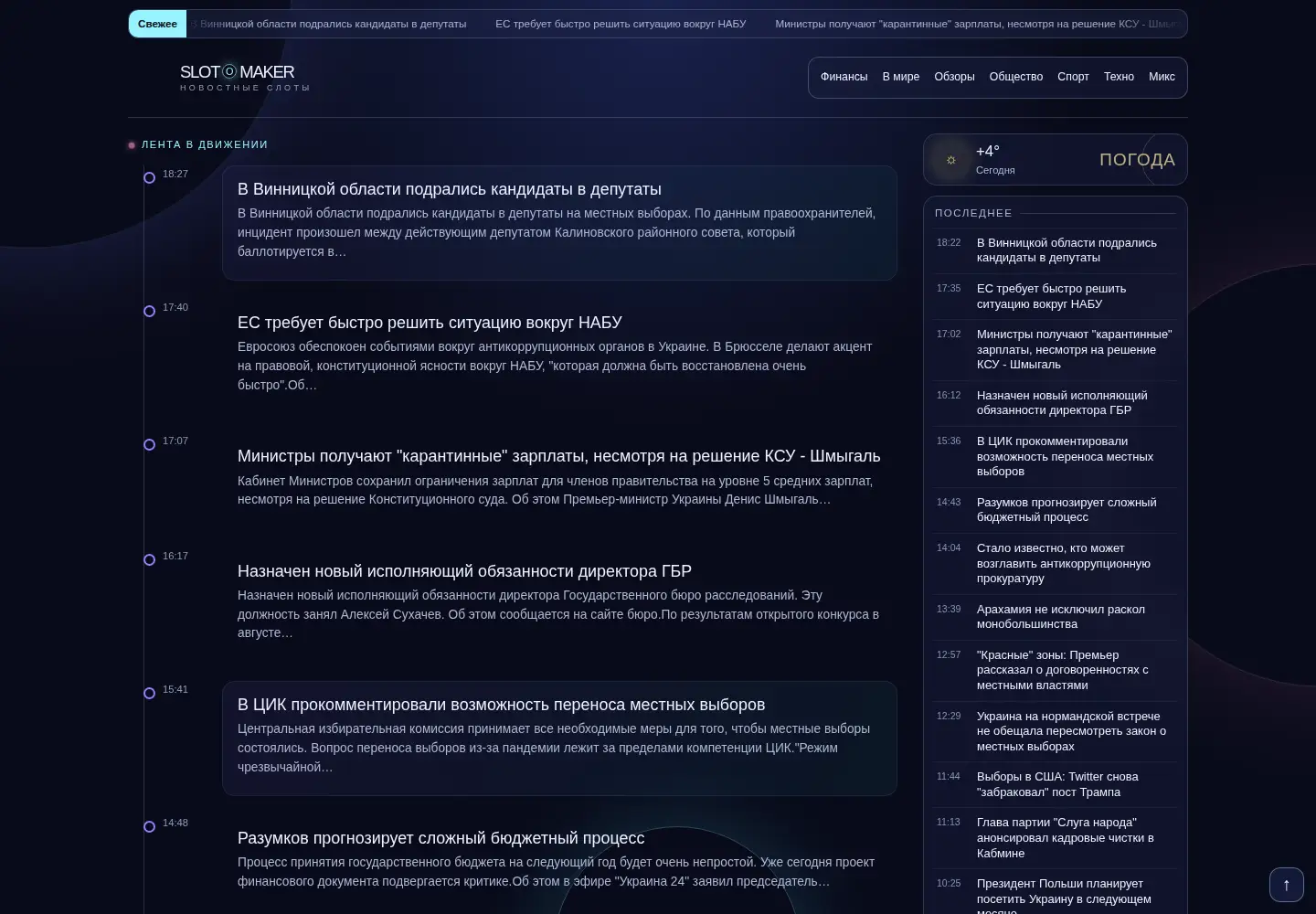Open the Техно category
The height and width of the screenshot is (914, 1316).
1119,77
